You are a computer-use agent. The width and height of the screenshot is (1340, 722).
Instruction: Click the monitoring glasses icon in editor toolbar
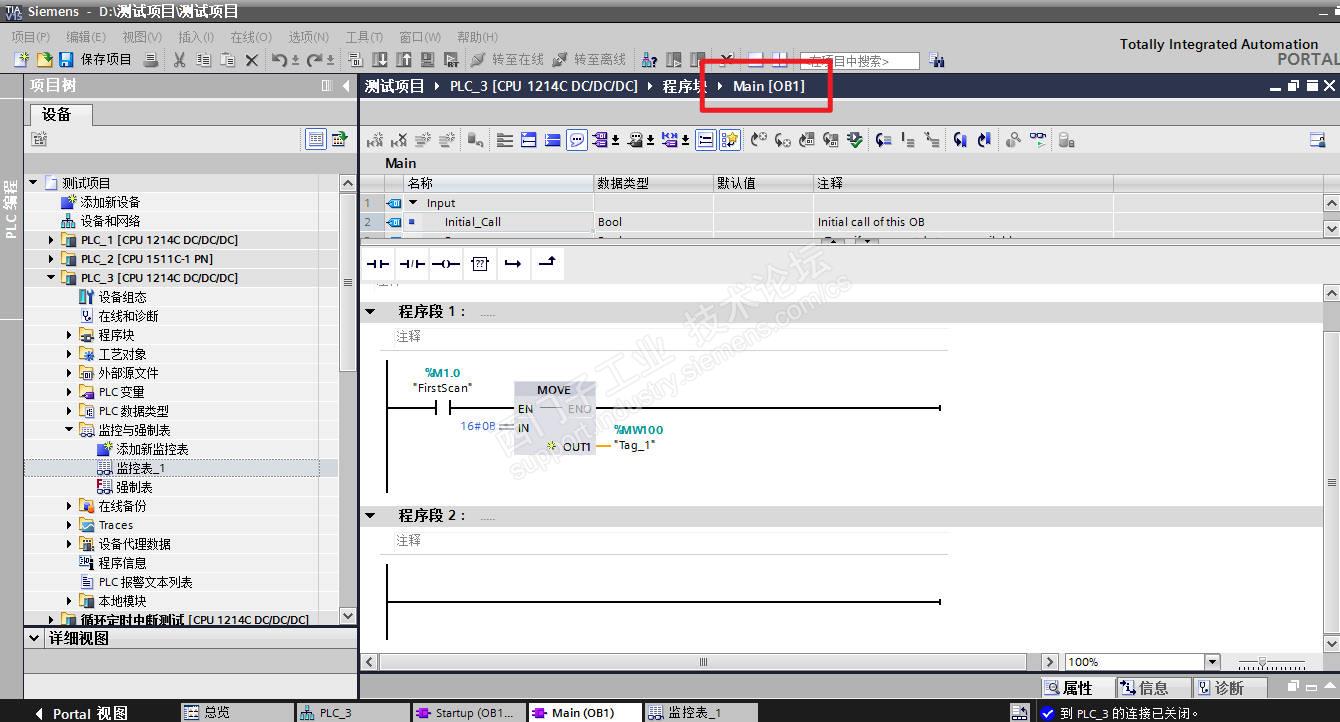click(x=1038, y=140)
